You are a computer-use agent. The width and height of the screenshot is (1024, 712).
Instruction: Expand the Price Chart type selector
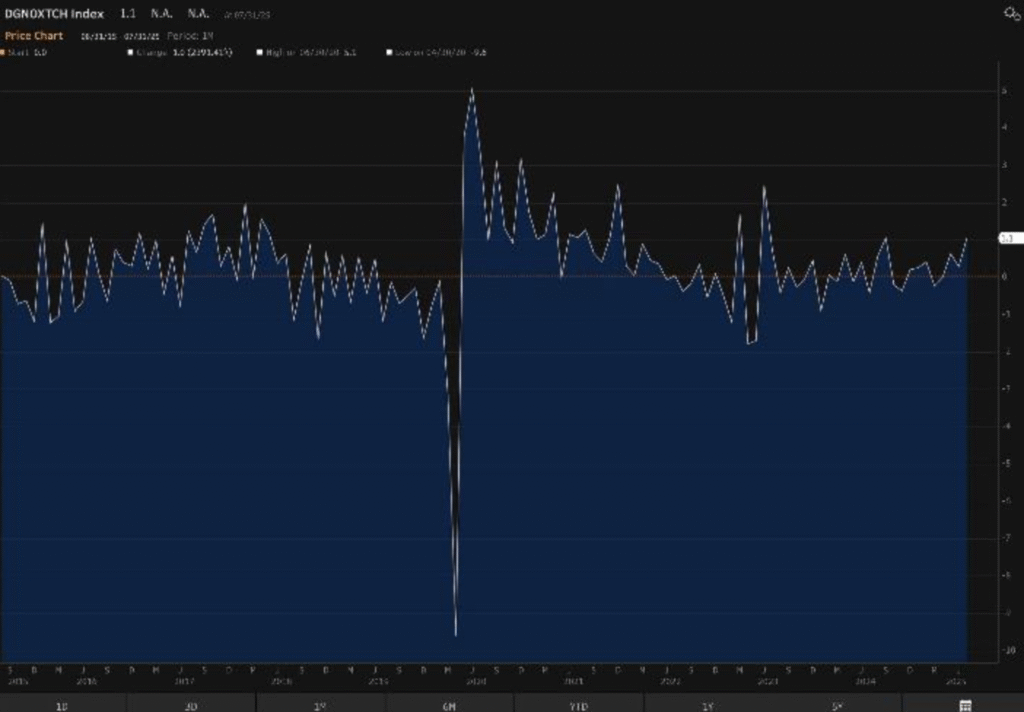coord(34,36)
